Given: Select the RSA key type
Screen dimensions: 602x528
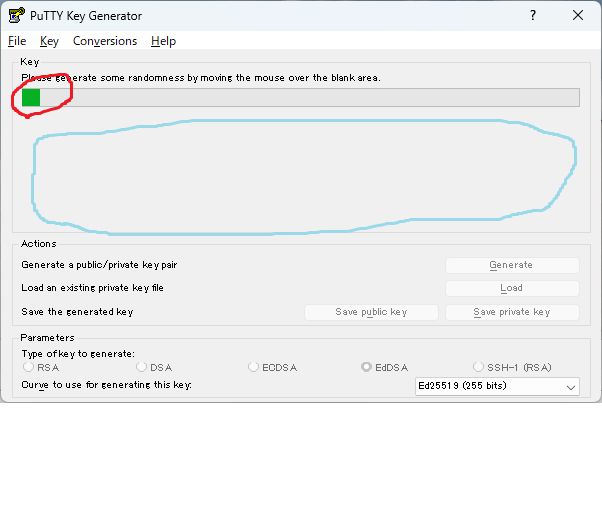Looking at the screenshot, I should tap(41, 367).
